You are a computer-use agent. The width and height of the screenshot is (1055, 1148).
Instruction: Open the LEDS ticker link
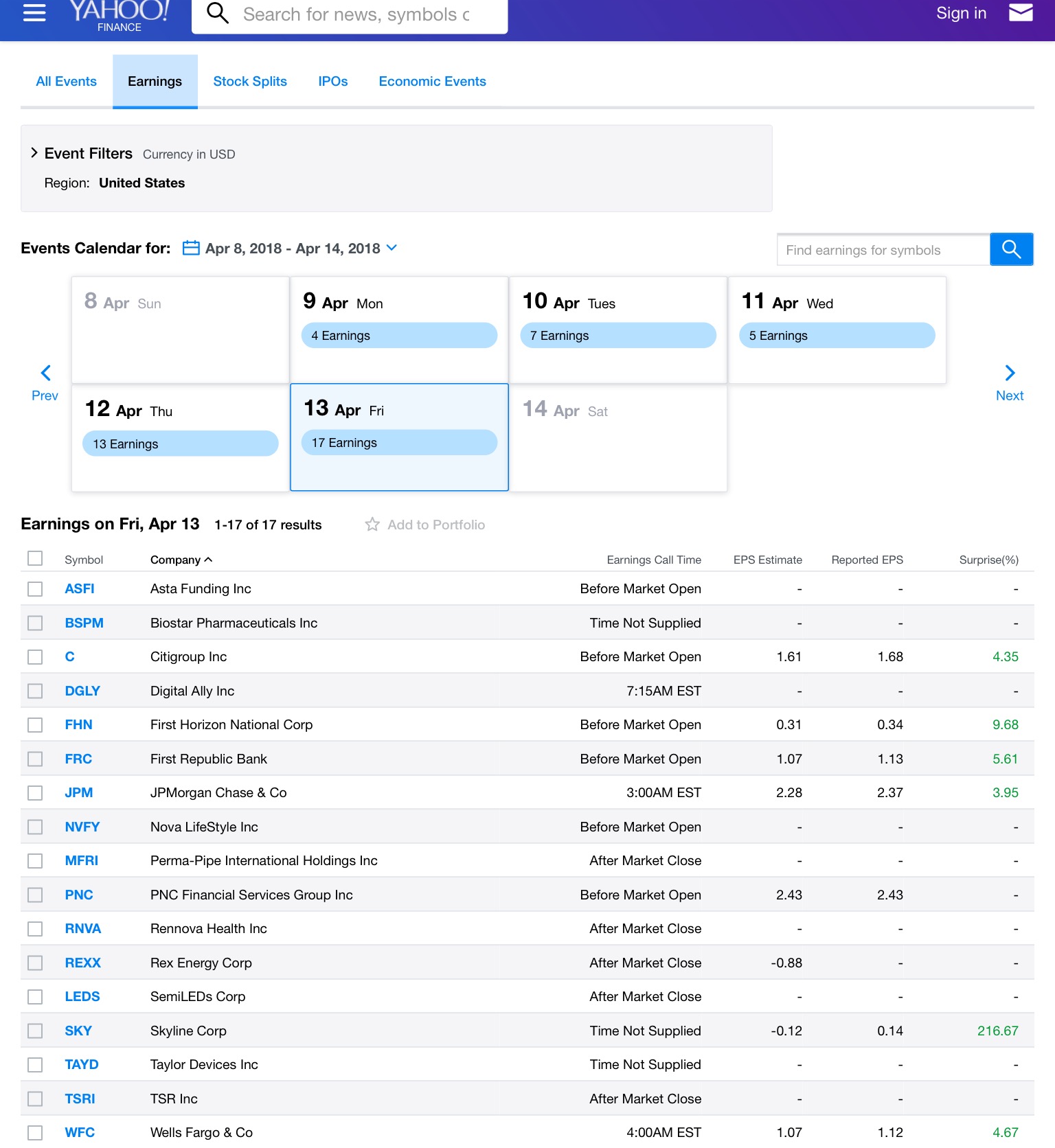[82, 996]
